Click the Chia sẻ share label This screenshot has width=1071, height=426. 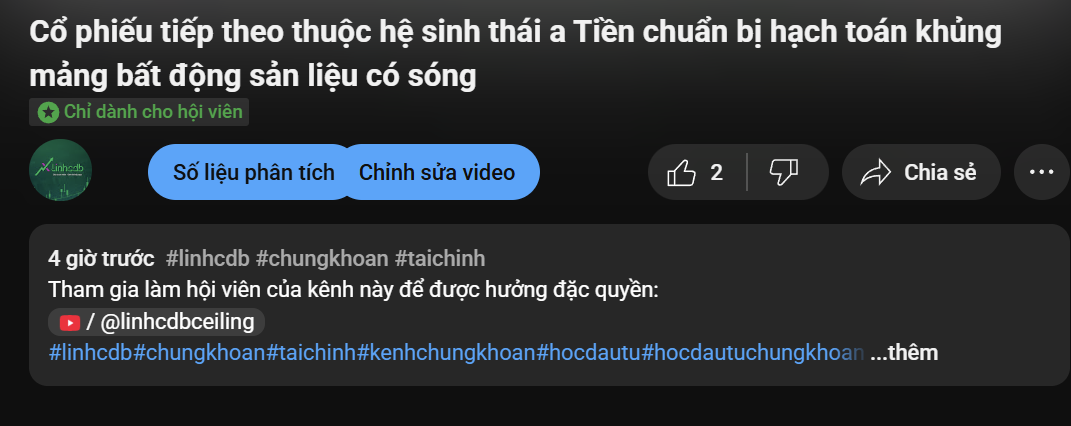coord(940,173)
